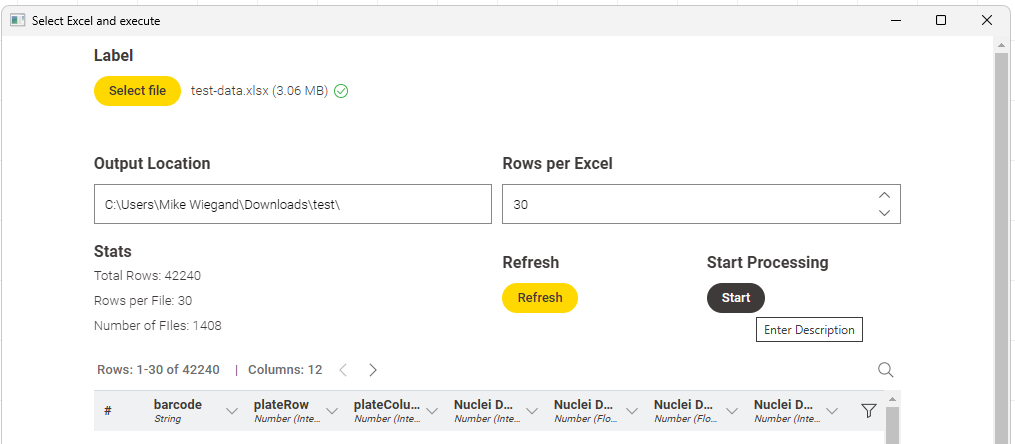
Task: Increase Rows per Excel with up arrow
Action: pyautogui.click(x=883, y=196)
